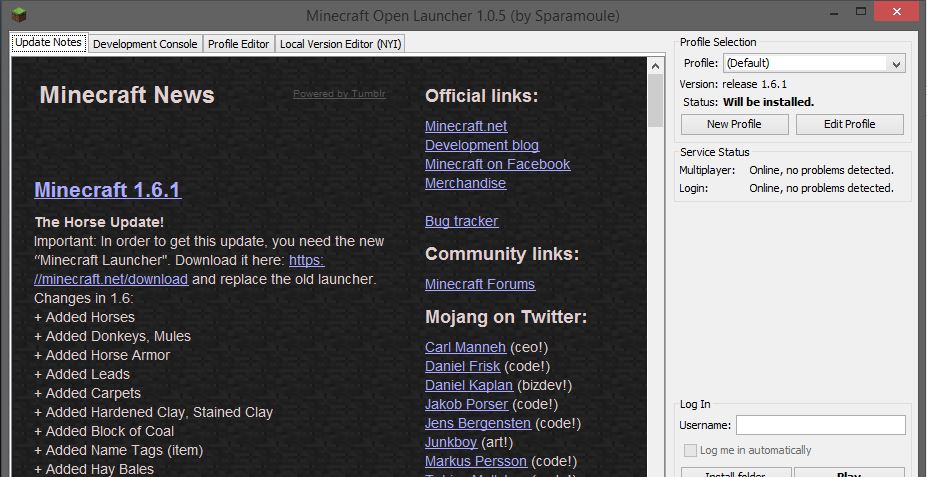Screen dimensions: 927x477
Task: Open the Minecraft Forums community link
Action: point(479,284)
